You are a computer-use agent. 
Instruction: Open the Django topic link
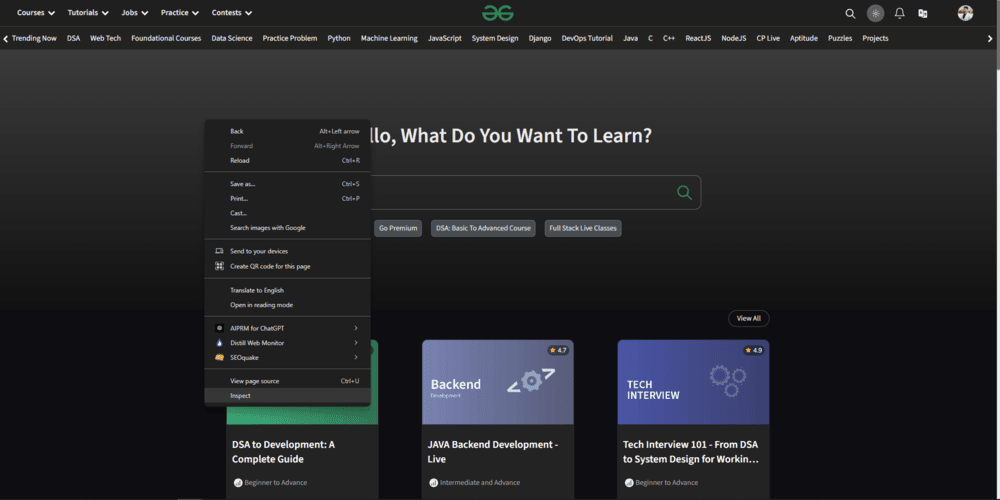[540, 38]
